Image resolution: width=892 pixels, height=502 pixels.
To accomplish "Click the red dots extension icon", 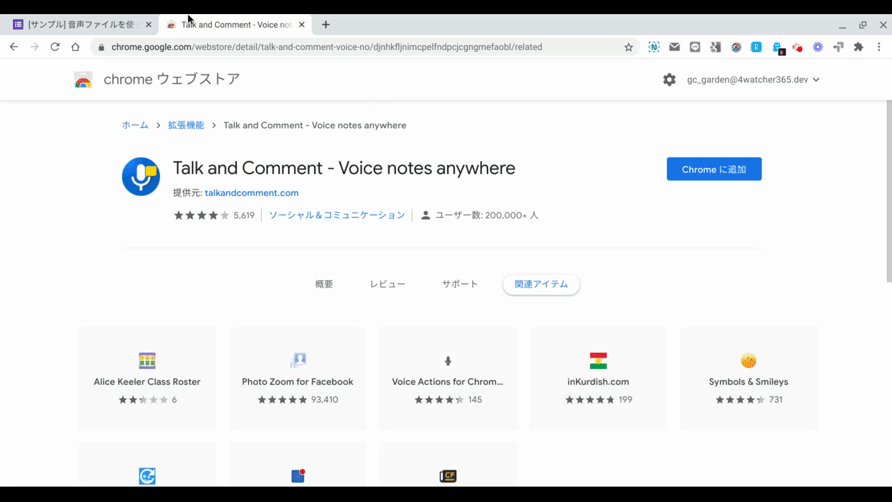I will coord(797,47).
